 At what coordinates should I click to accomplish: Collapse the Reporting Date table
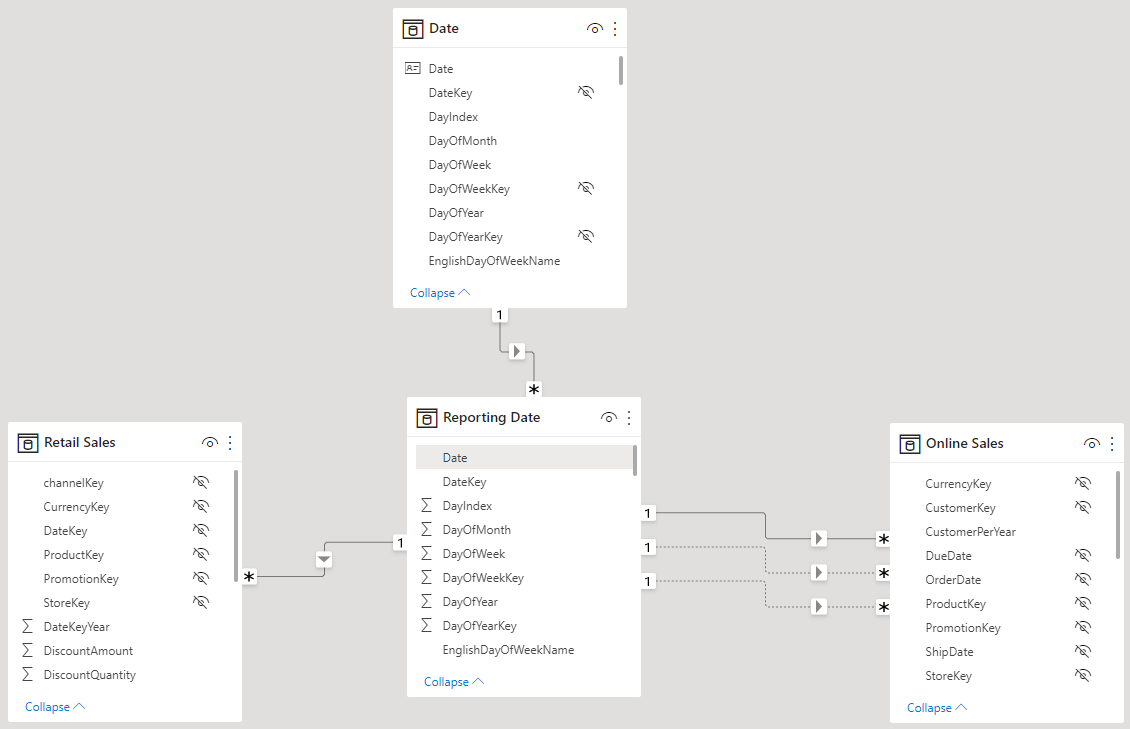point(453,681)
